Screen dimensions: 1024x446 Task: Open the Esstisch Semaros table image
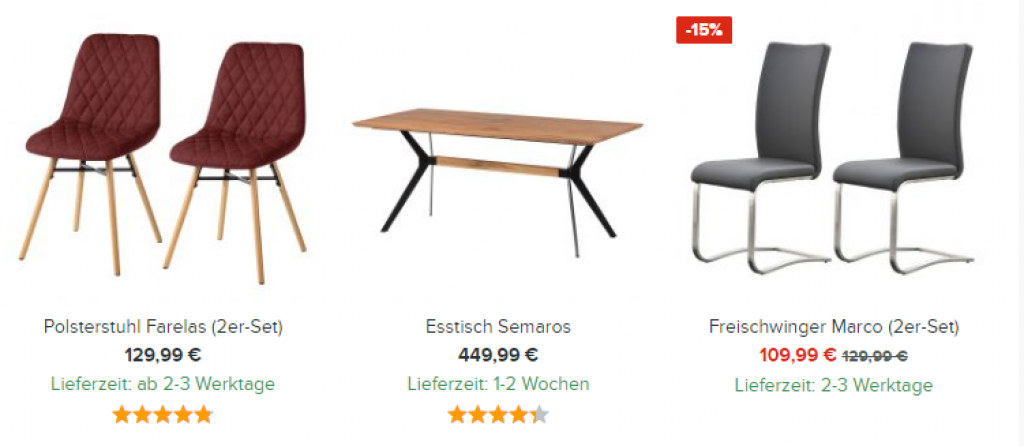498,181
